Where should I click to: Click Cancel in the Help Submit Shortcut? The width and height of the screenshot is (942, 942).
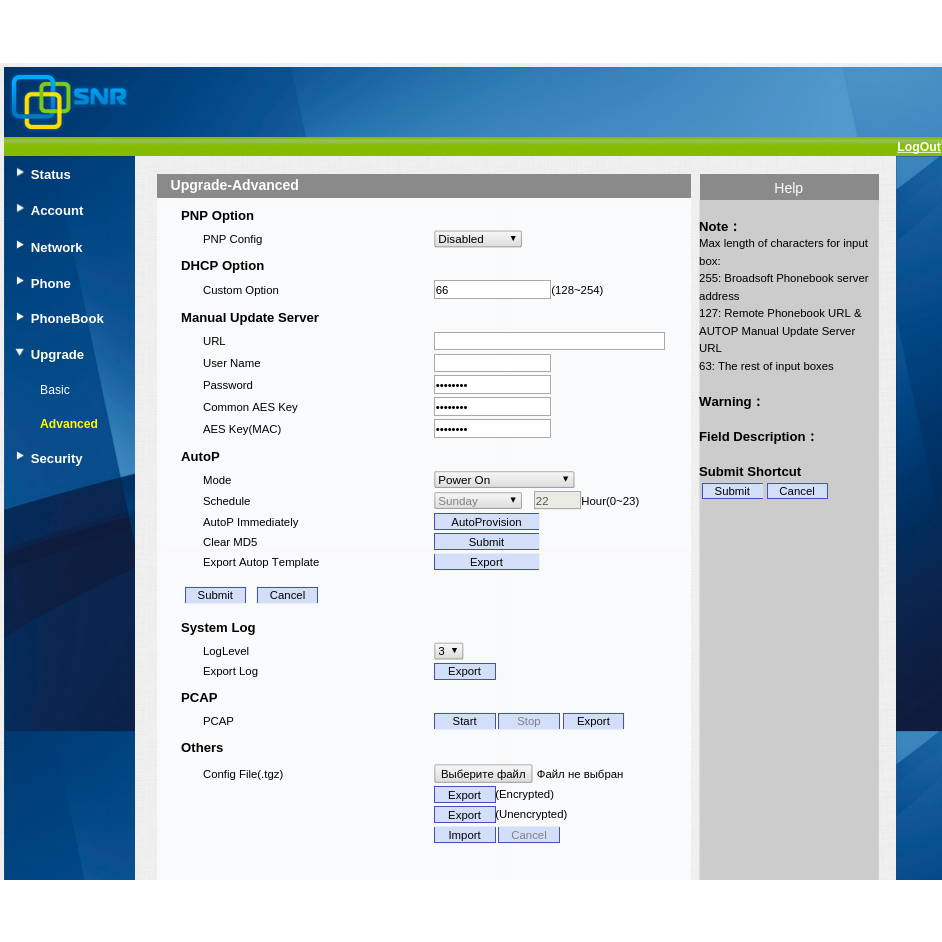pyautogui.click(x=797, y=491)
